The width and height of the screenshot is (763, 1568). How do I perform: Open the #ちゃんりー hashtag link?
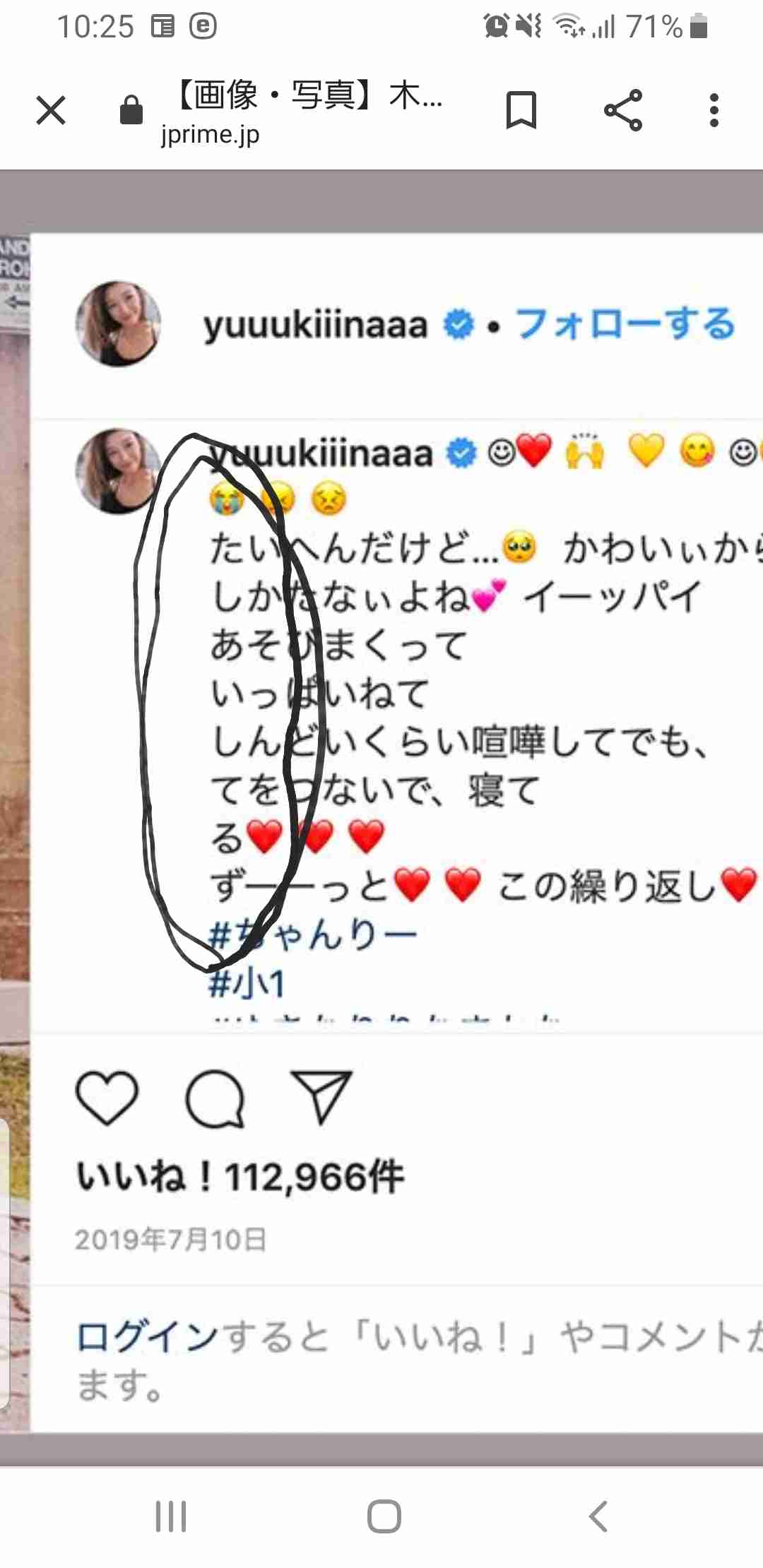313,935
